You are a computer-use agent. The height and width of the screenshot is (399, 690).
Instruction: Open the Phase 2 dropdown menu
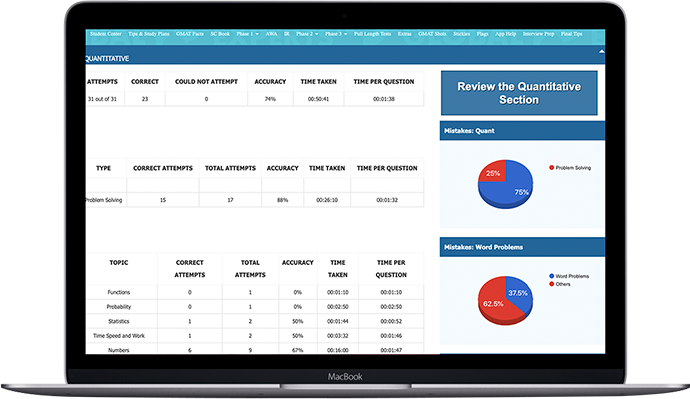click(307, 34)
